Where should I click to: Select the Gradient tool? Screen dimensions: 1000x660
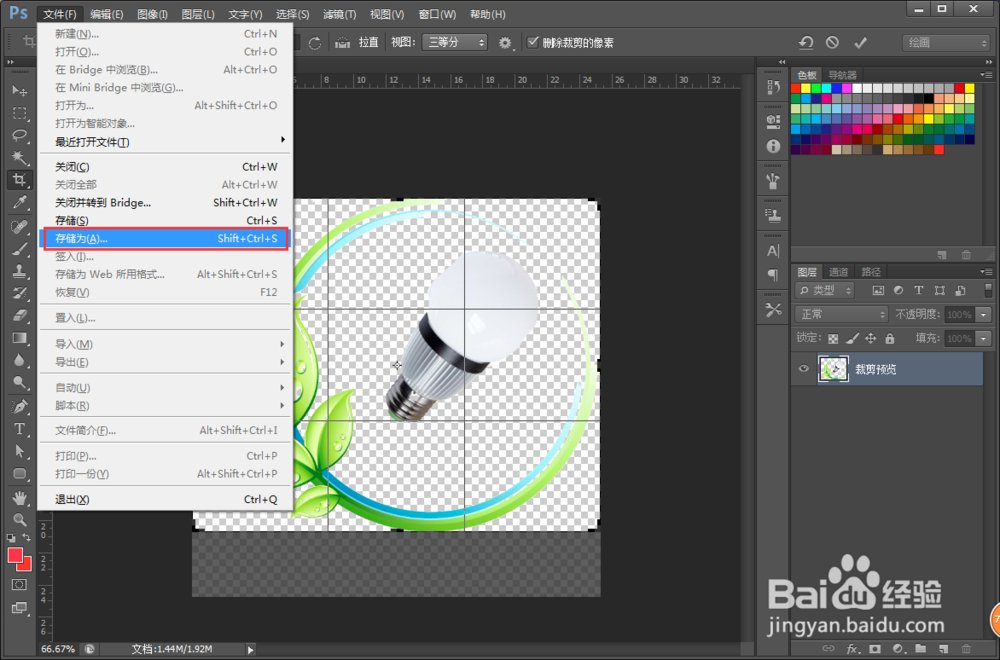19,338
